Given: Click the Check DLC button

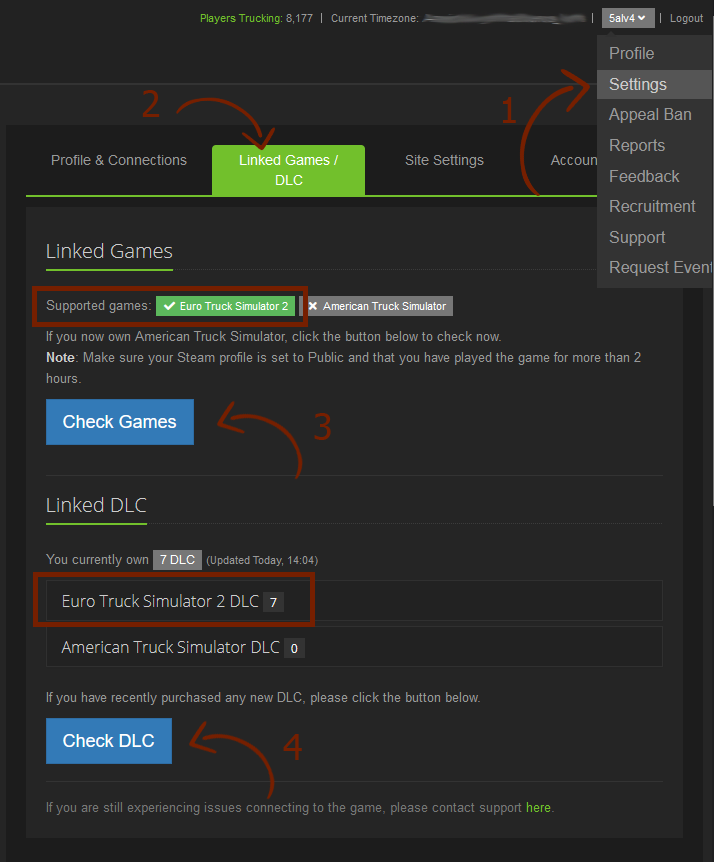Looking at the screenshot, I should pos(109,741).
